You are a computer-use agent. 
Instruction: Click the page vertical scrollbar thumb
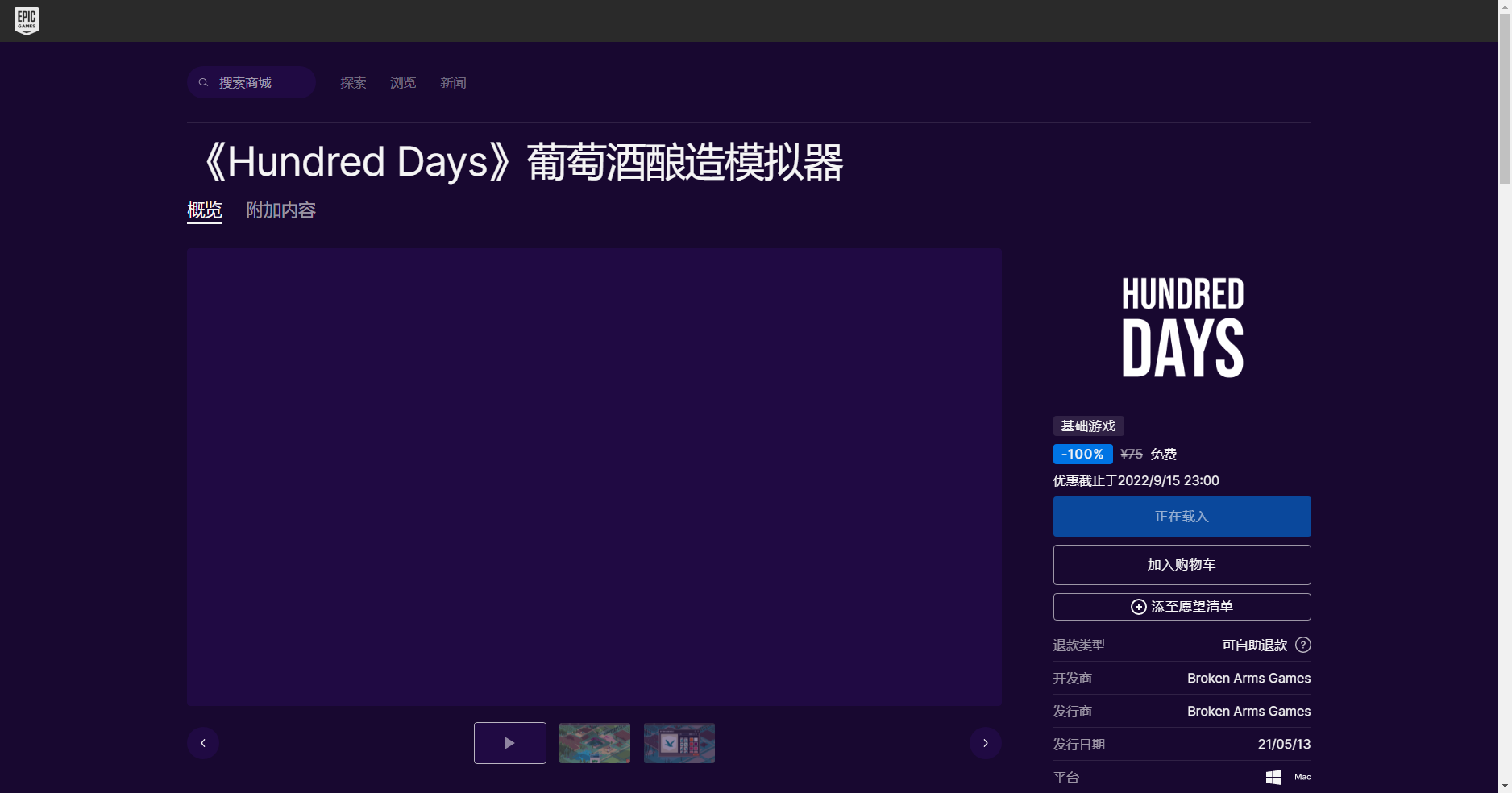pyautogui.click(x=1505, y=98)
